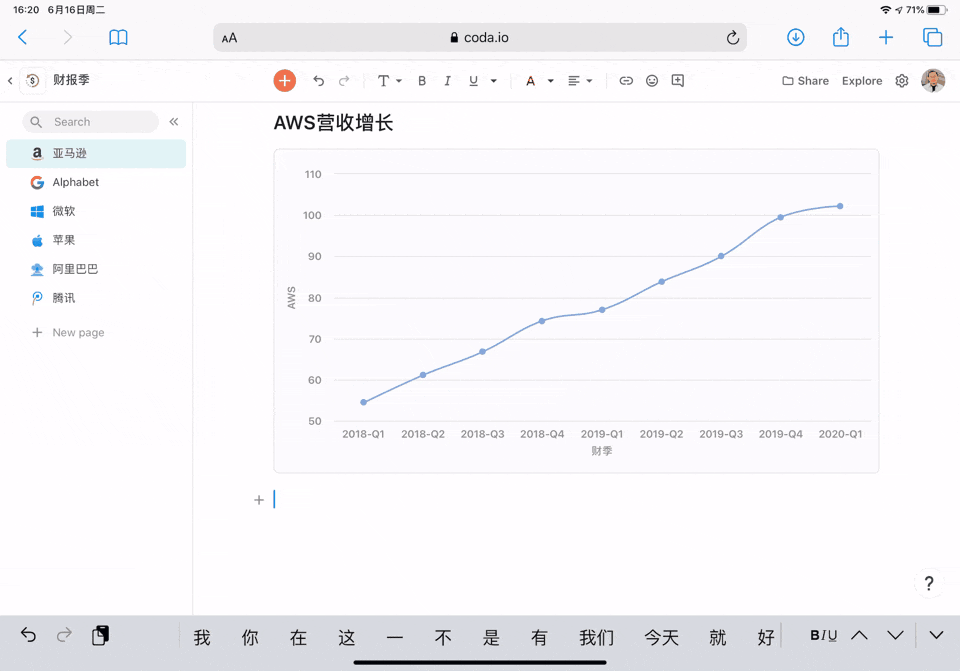Show all Safari tabs overview
The width and height of the screenshot is (960, 671).
[x=932, y=37]
